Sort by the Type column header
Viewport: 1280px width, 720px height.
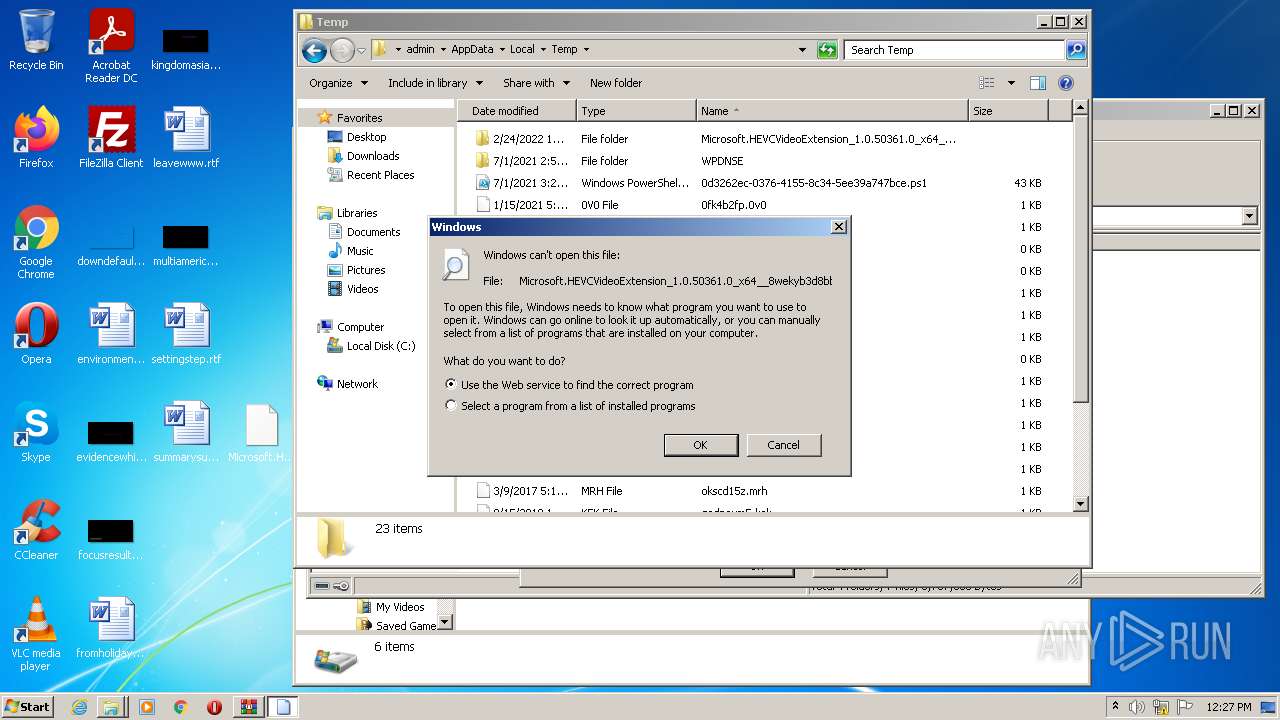(636, 111)
